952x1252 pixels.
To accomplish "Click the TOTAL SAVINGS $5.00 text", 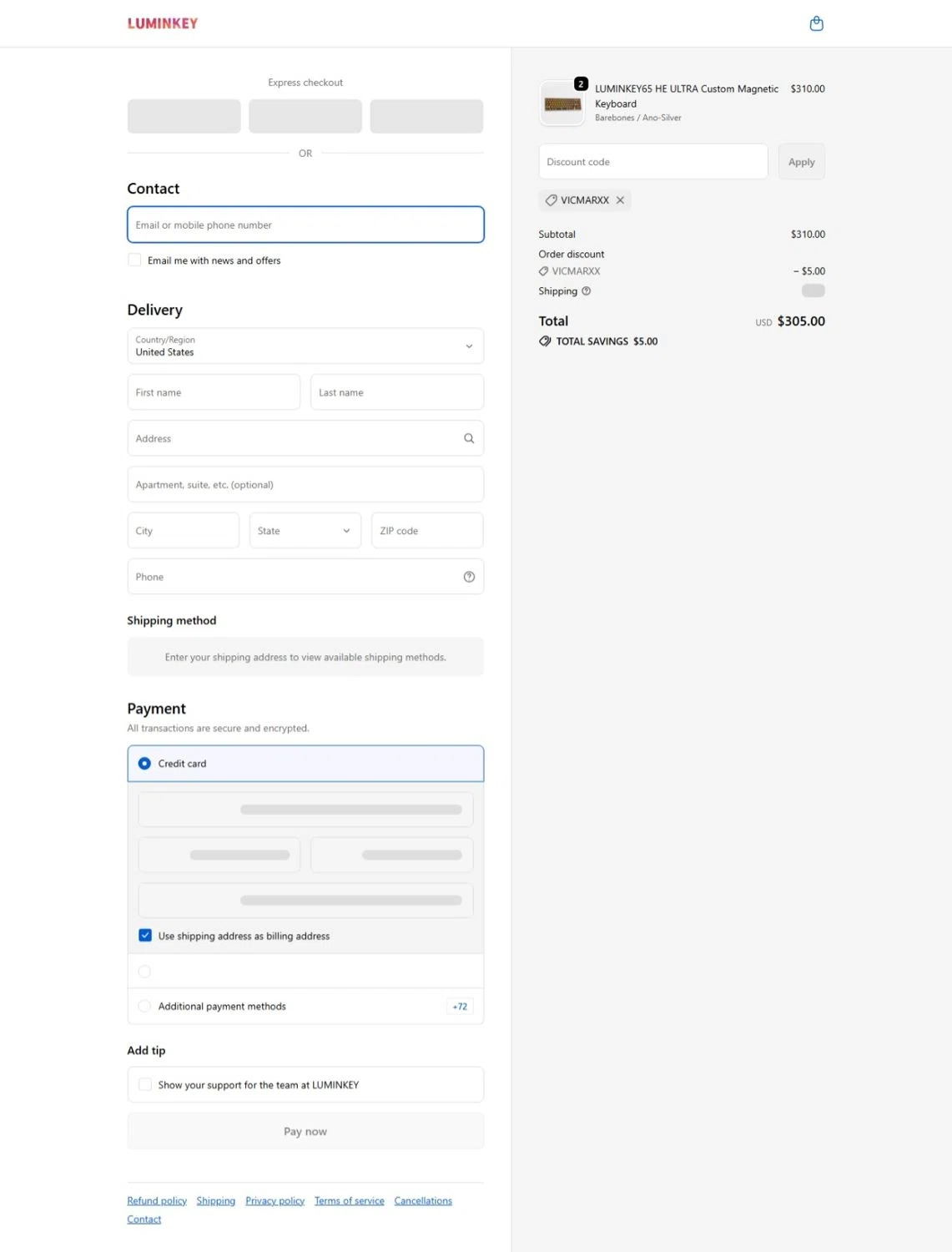I will tap(607, 341).
